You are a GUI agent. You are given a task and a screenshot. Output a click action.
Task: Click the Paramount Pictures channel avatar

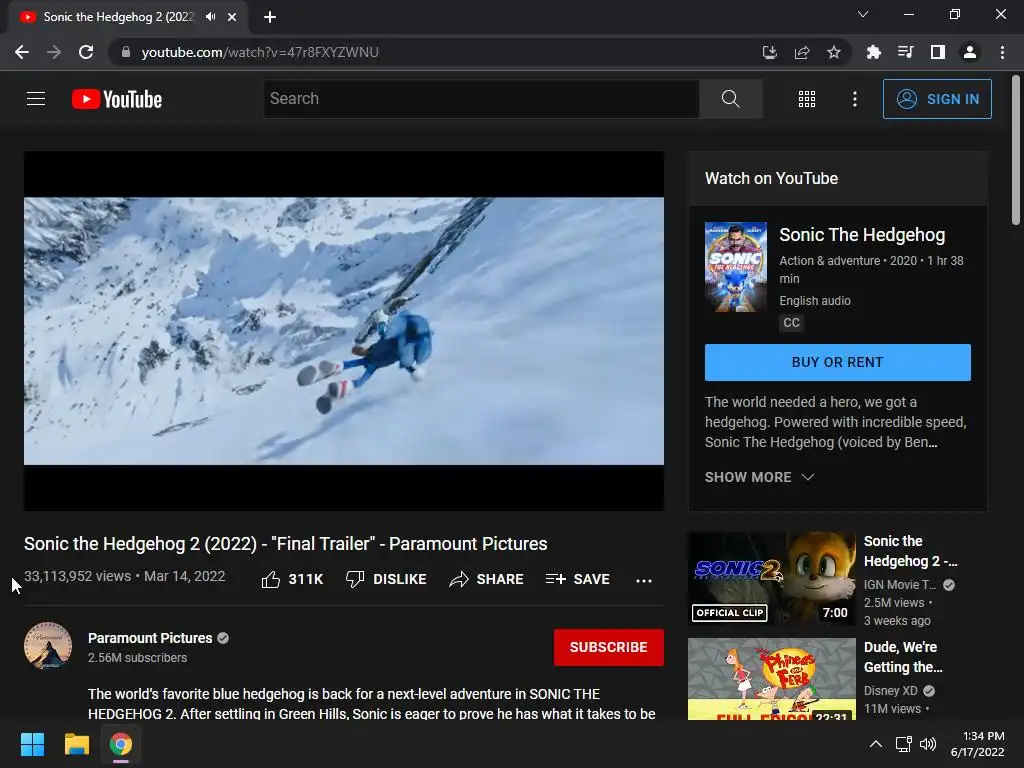[x=48, y=646]
